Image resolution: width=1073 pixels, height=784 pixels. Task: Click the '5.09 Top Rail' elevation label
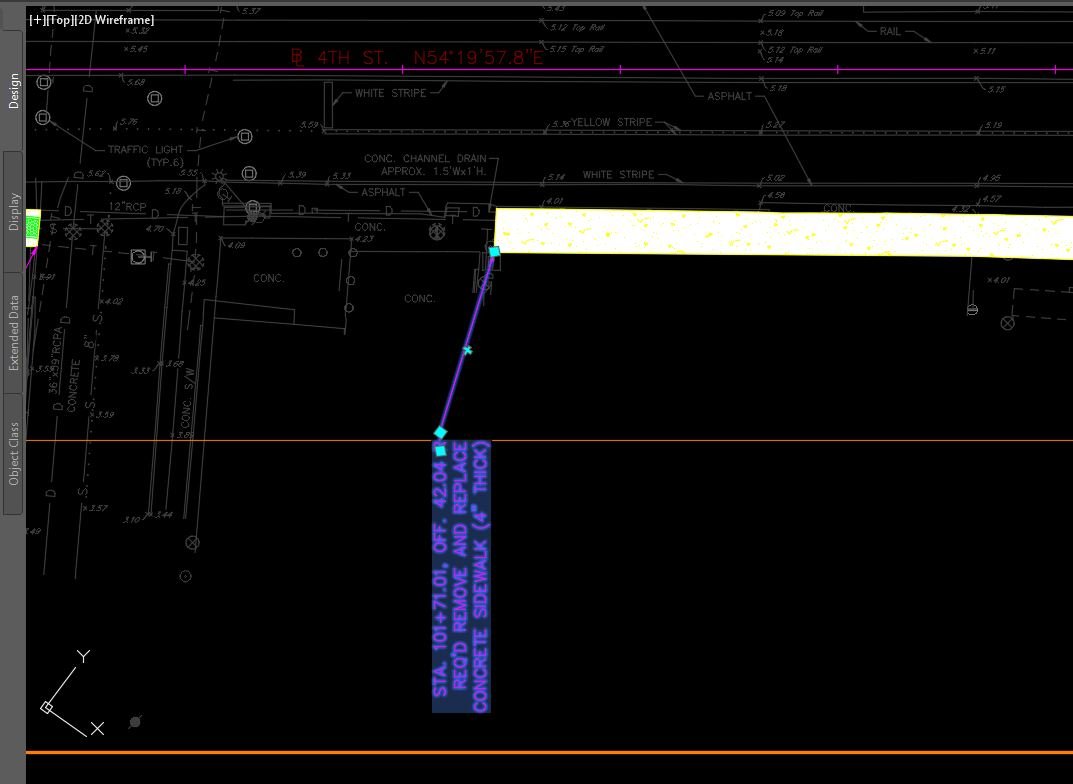[795, 13]
